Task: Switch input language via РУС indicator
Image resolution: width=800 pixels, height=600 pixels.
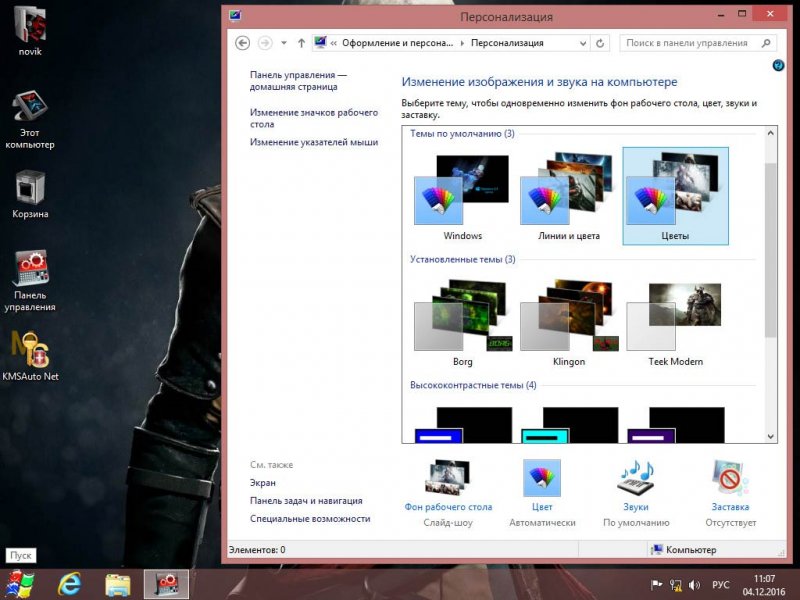Action: point(720,585)
